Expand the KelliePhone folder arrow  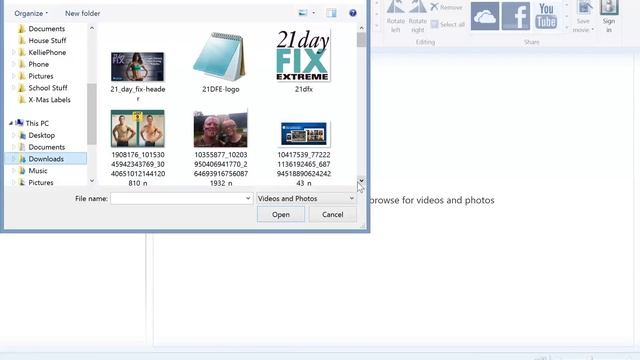(x=13, y=52)
